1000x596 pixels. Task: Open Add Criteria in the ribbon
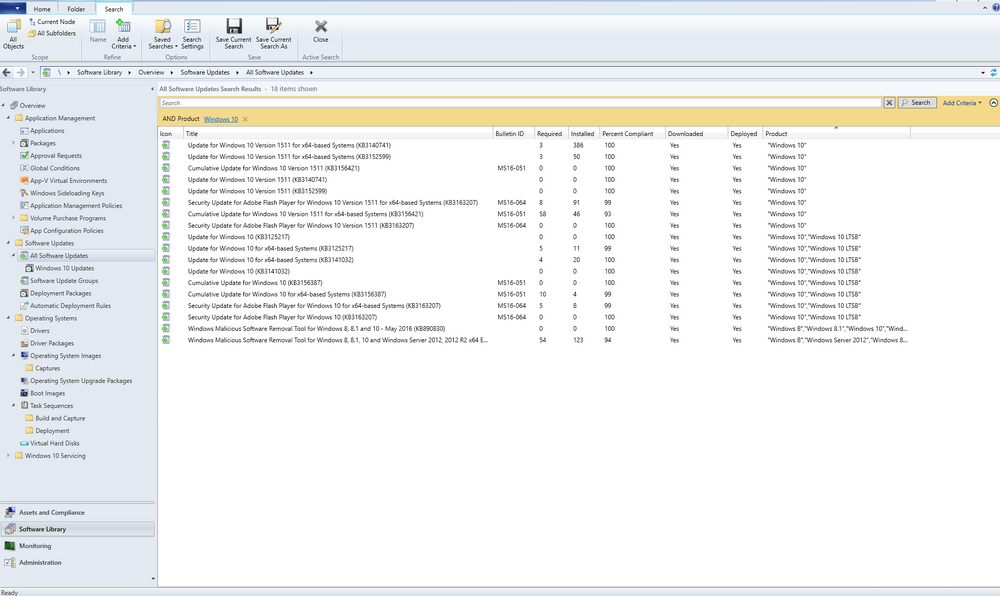(x=123, y=34)
